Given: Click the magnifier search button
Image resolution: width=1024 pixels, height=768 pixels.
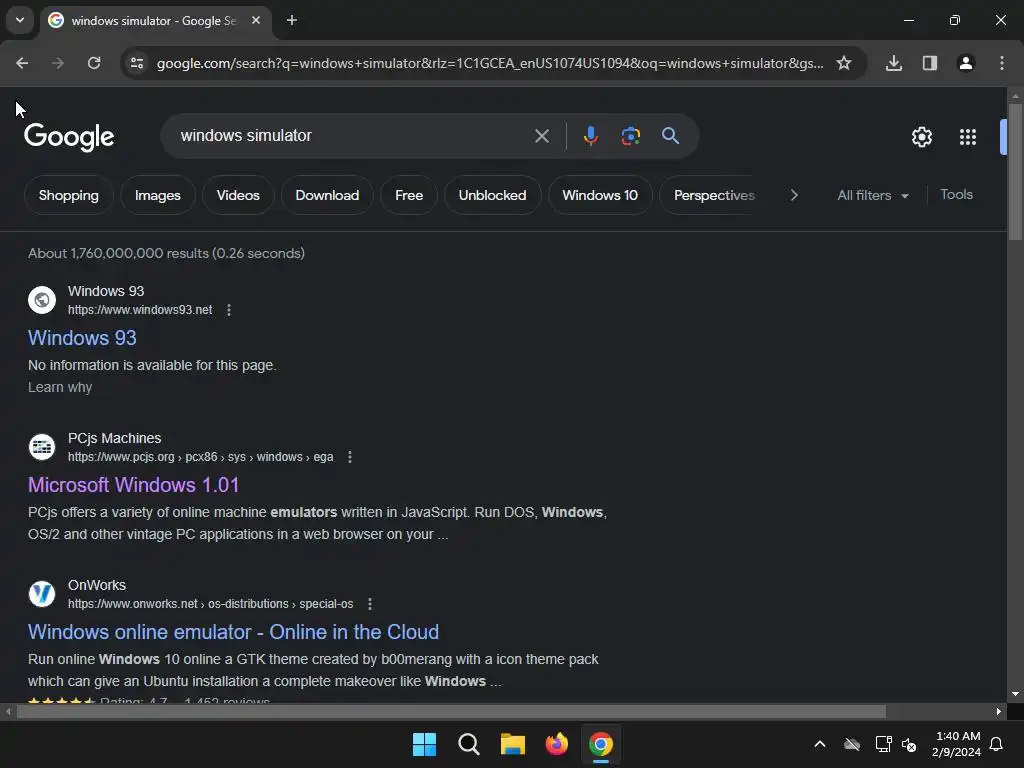Looking at the screenshot, I should pos(671,136).
